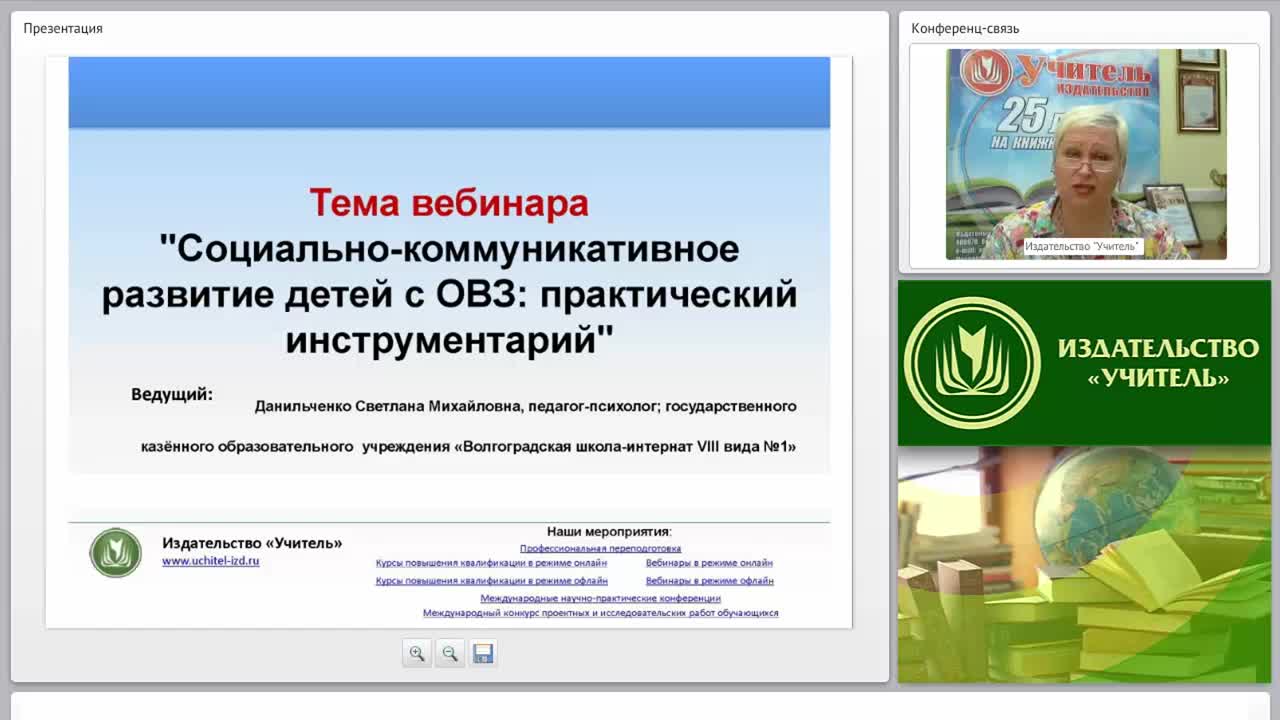This screenshot has width=1280, height=720.
Task: Open Международные научно-практические конференции link
Action: [600, 598]
